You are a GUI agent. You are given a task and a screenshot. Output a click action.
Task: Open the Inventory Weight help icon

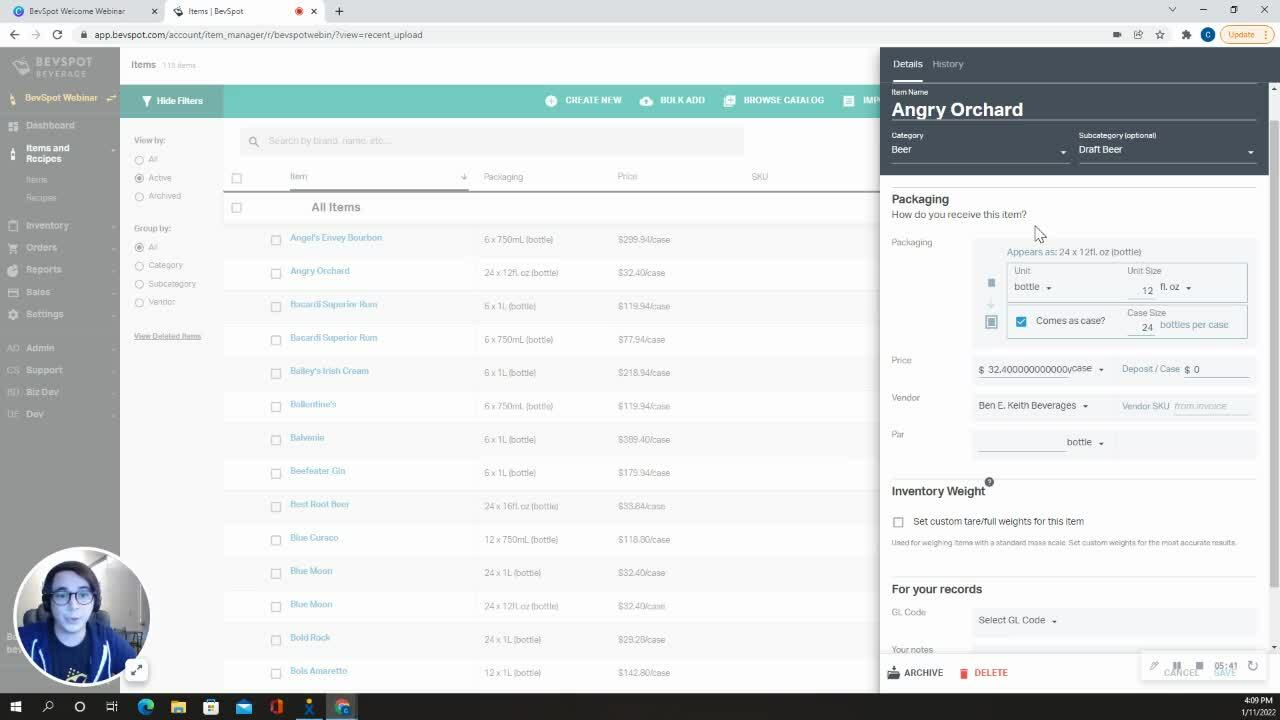coord(989,482)
